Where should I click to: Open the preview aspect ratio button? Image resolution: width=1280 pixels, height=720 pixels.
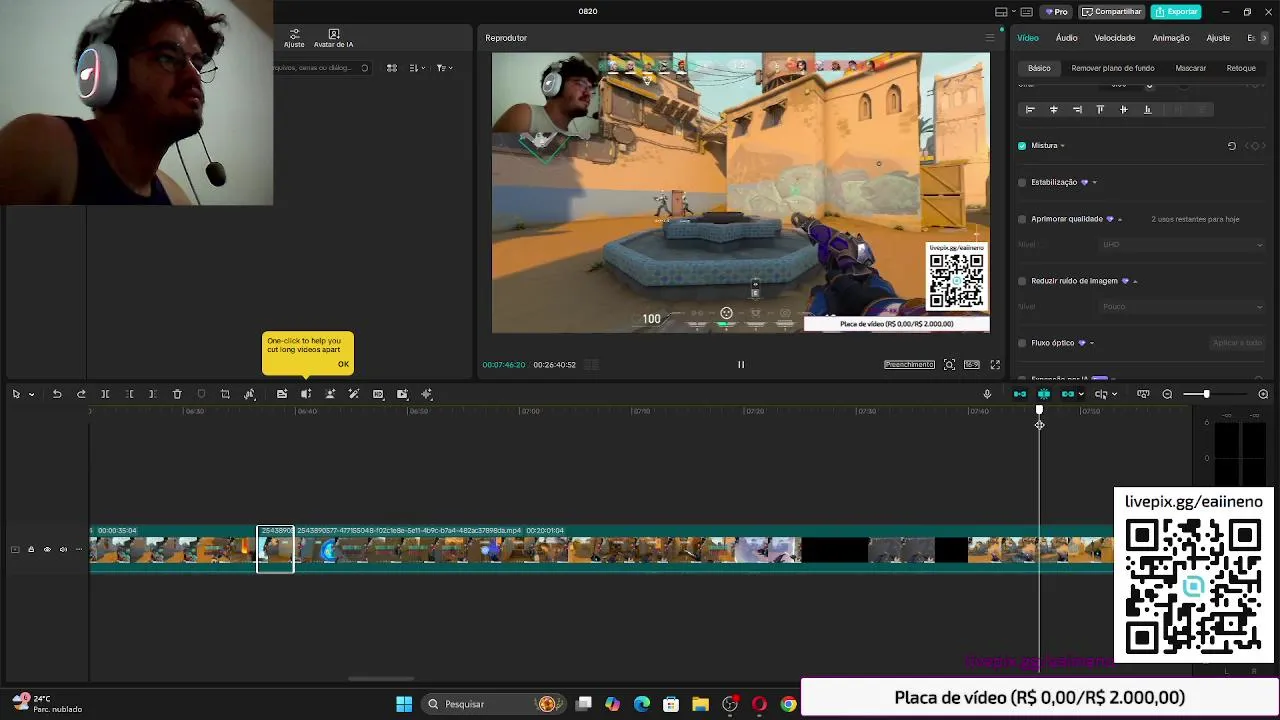pyautogui.click(x=971, y=365)
